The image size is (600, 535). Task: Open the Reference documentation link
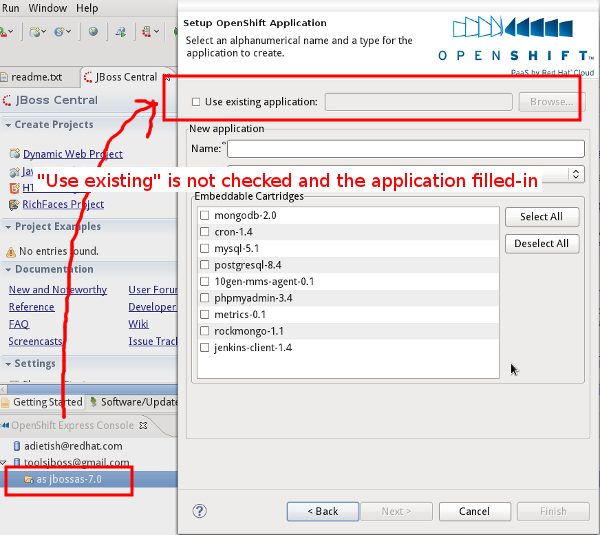click(x=31, y=307)
